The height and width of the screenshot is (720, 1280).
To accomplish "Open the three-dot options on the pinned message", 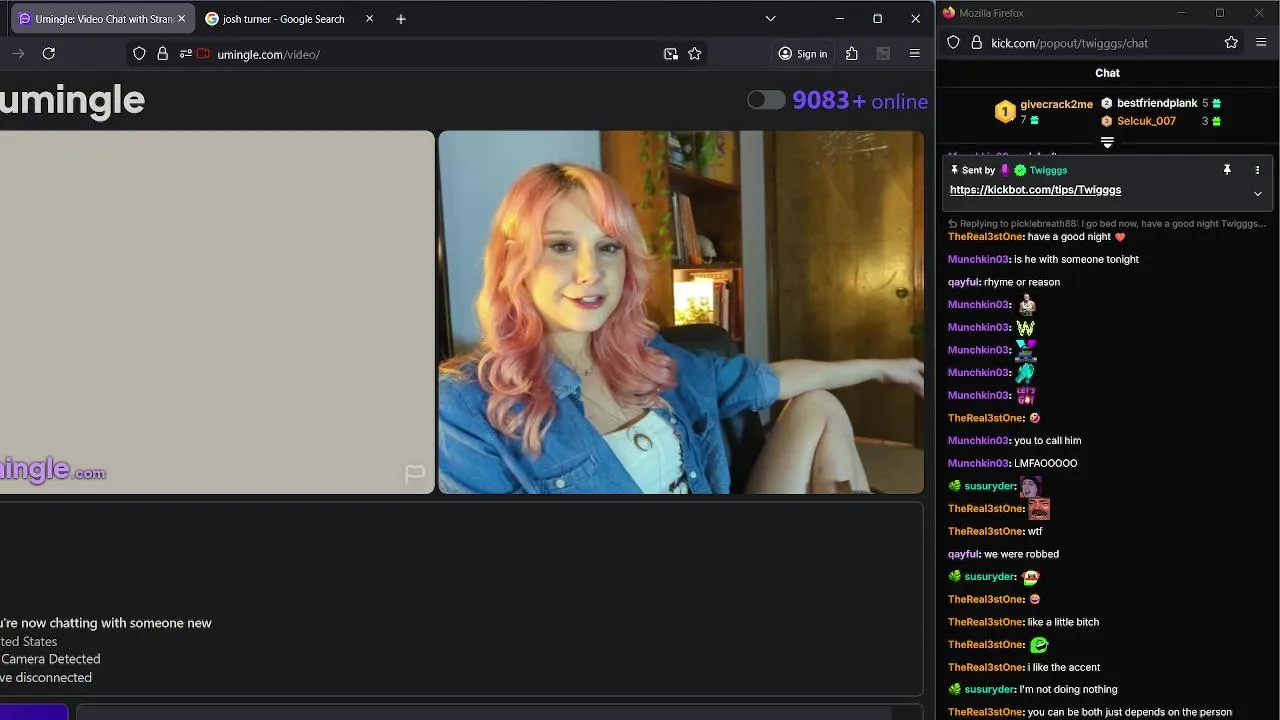I will pyautogui.click(x=1257, y=170).
